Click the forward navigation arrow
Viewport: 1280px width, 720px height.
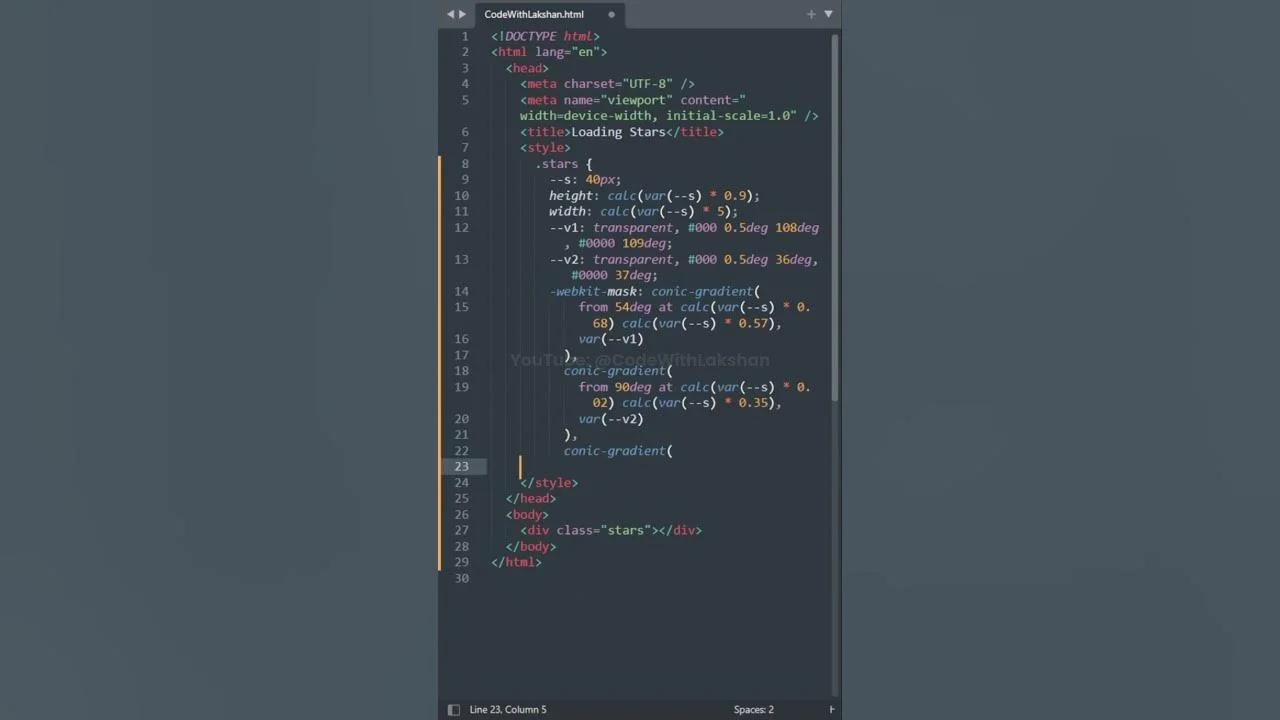click(x=462, y=14)
